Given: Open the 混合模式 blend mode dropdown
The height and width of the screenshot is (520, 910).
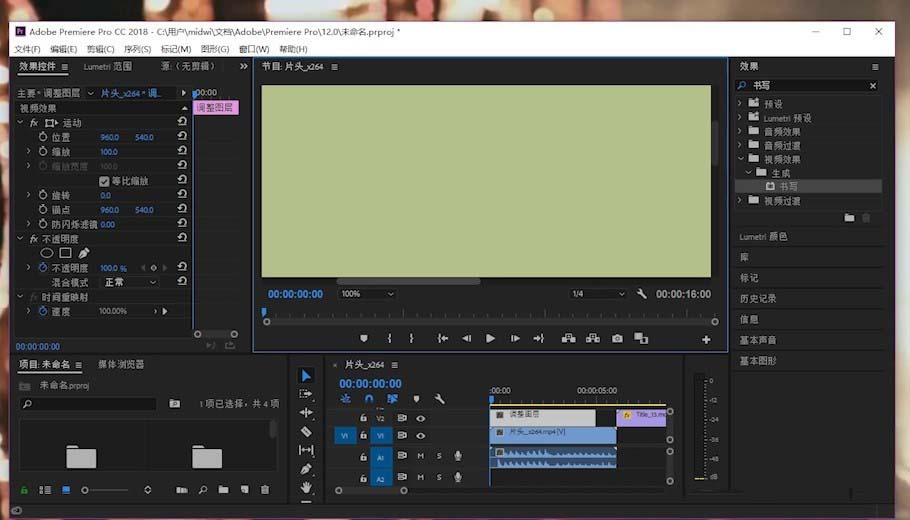Looking at the screenshot, I should click(130, 283).
